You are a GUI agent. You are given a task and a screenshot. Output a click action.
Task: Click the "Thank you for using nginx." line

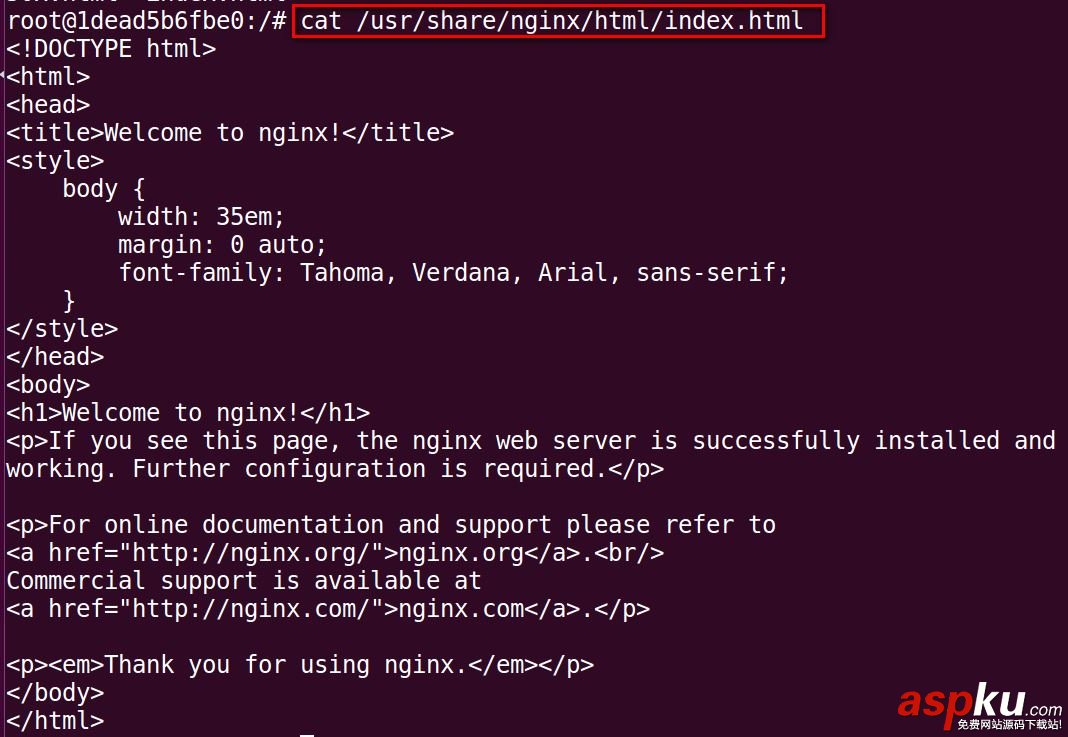click(300, 664)
